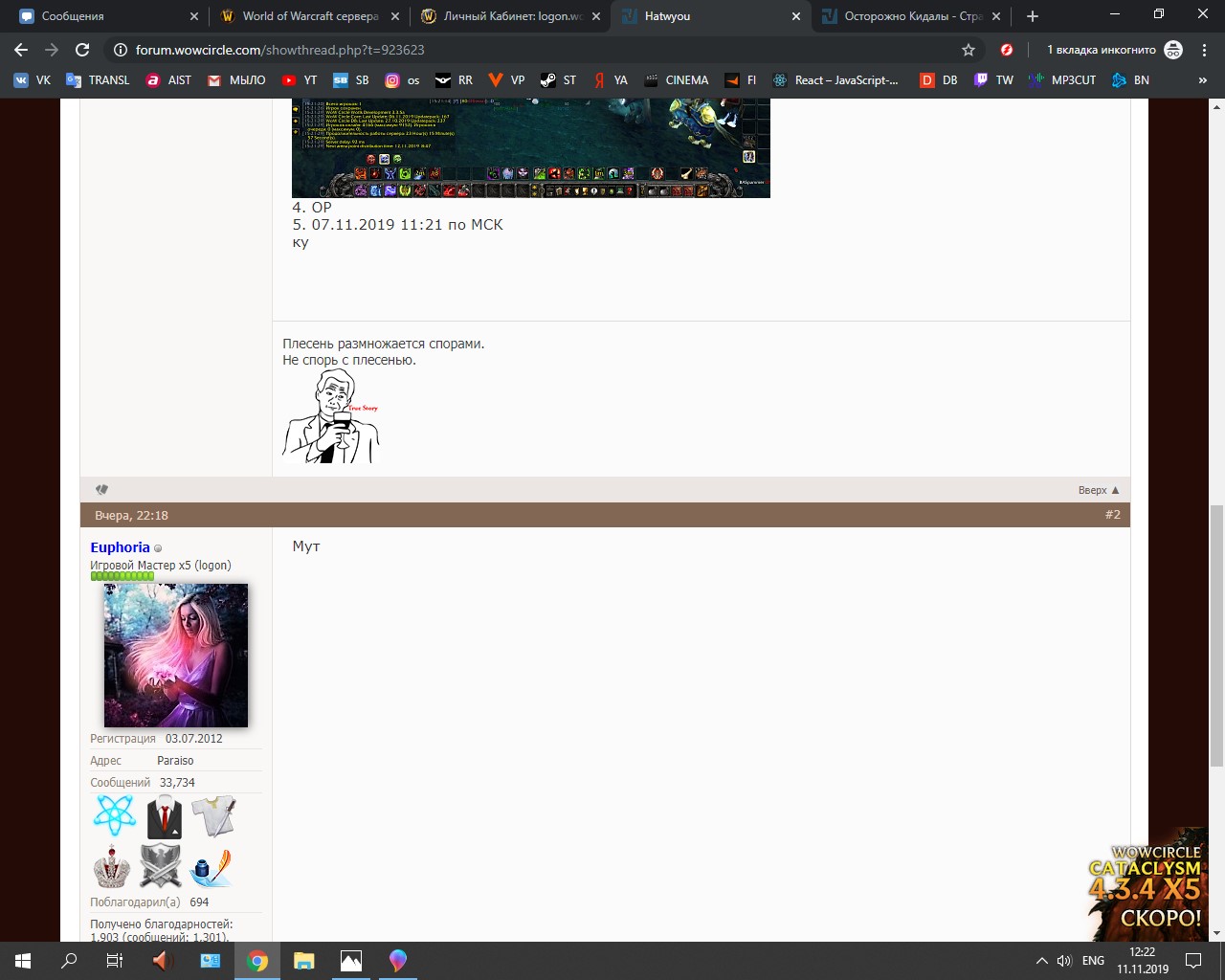The height and width of the screenshot is (980, 1225).
Task: Click the browser reload button
Action: [82, 50]
